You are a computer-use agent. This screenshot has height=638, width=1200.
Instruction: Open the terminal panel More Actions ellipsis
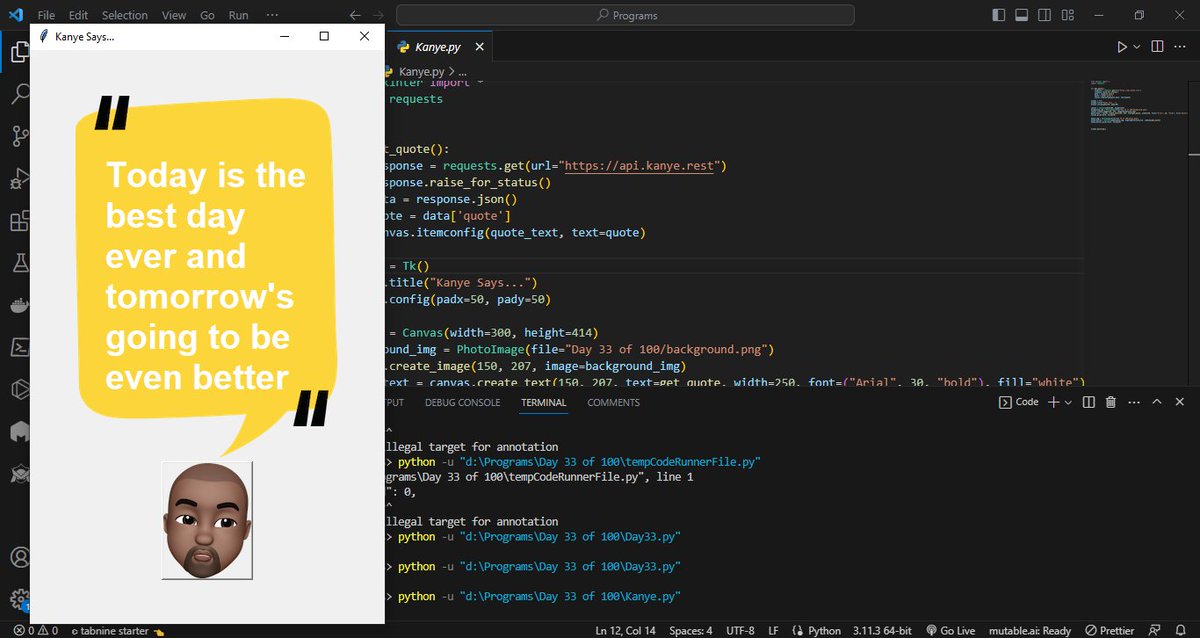coord(1133,402)
